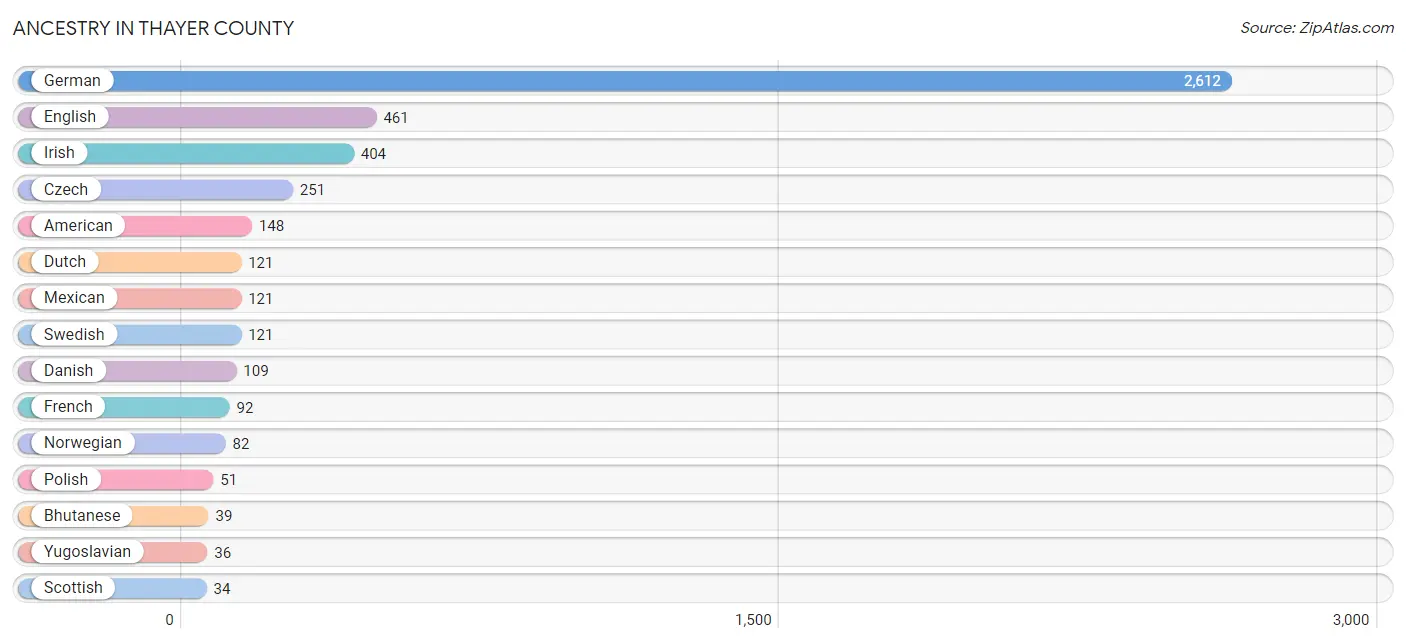
Task: Click the Danish bar label
Action: (x=68, y=371)
